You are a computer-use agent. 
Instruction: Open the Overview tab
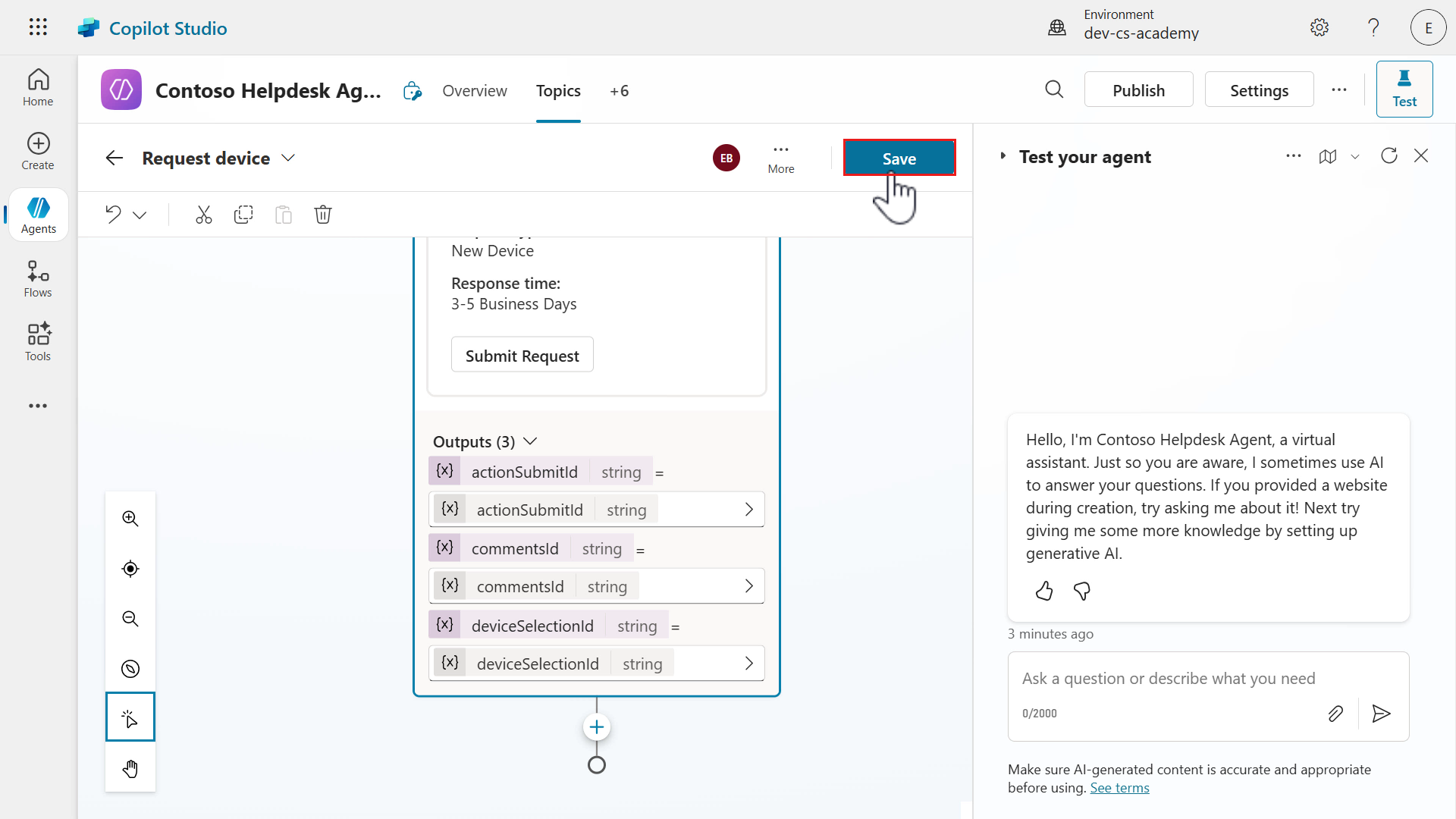[475, 91]
